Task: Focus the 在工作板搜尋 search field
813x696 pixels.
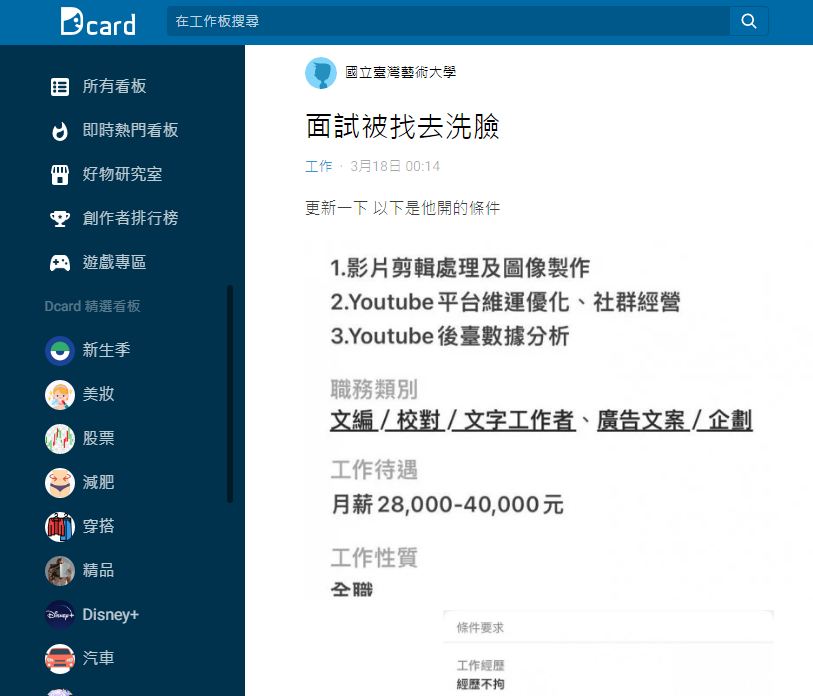Action: tap(448, 21)
